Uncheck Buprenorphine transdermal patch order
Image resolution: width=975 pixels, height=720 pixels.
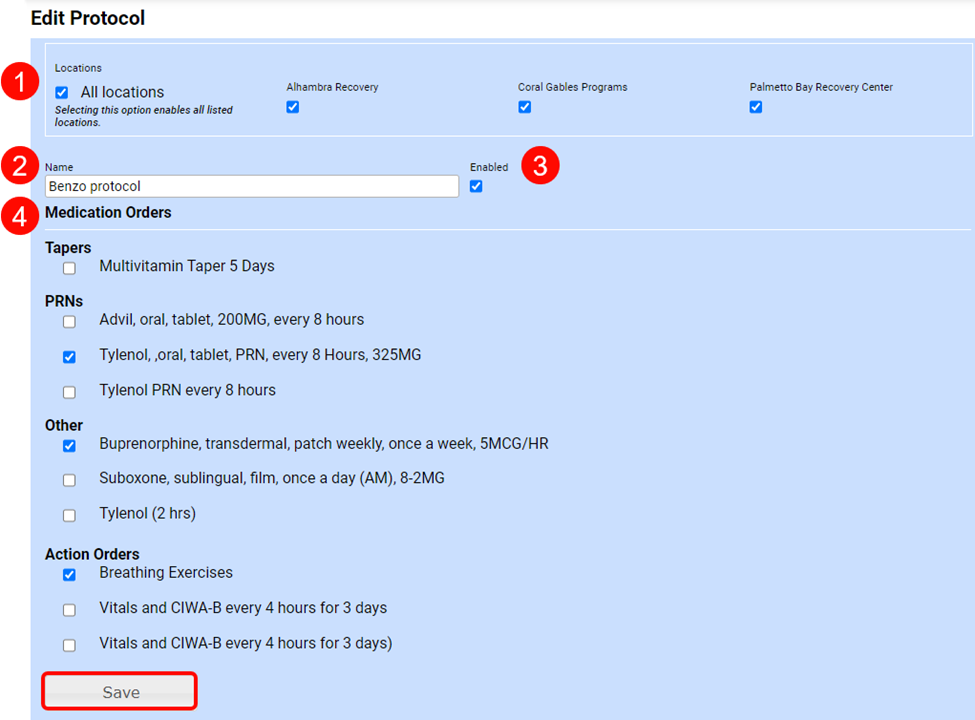[69, 446]
